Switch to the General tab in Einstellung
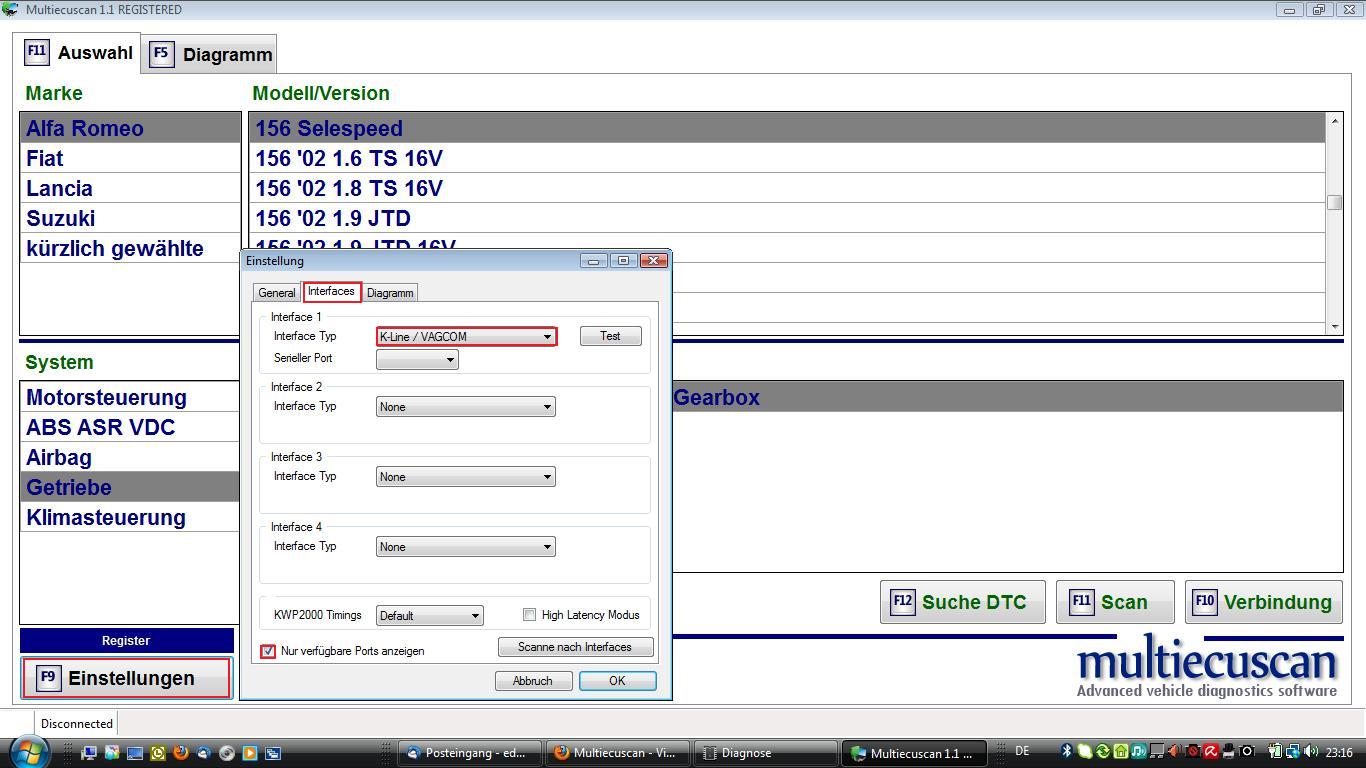1366x768 pixels. tap(277, 293)
